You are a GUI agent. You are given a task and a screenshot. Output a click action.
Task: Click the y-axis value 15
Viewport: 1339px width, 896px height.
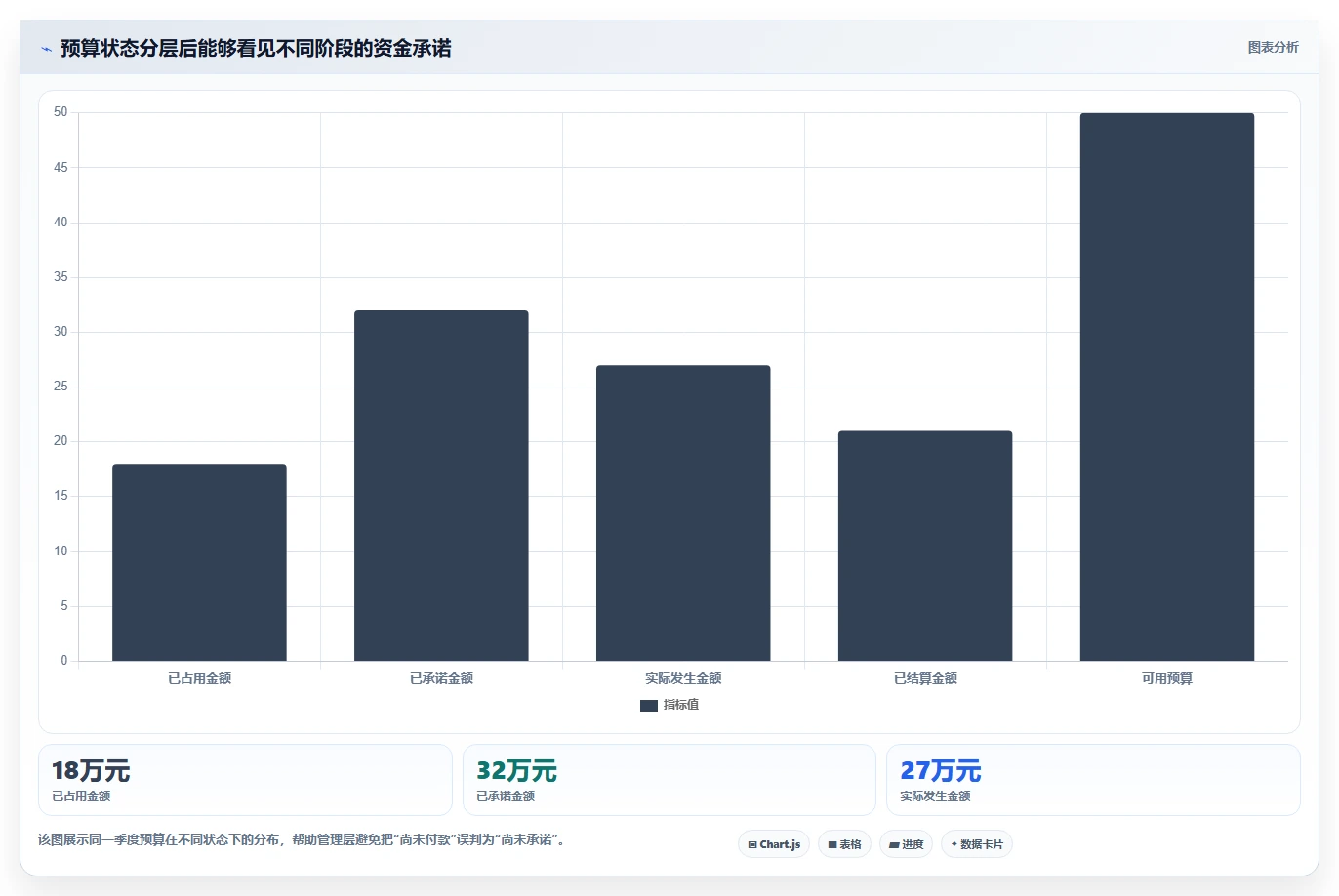[61, 496]
